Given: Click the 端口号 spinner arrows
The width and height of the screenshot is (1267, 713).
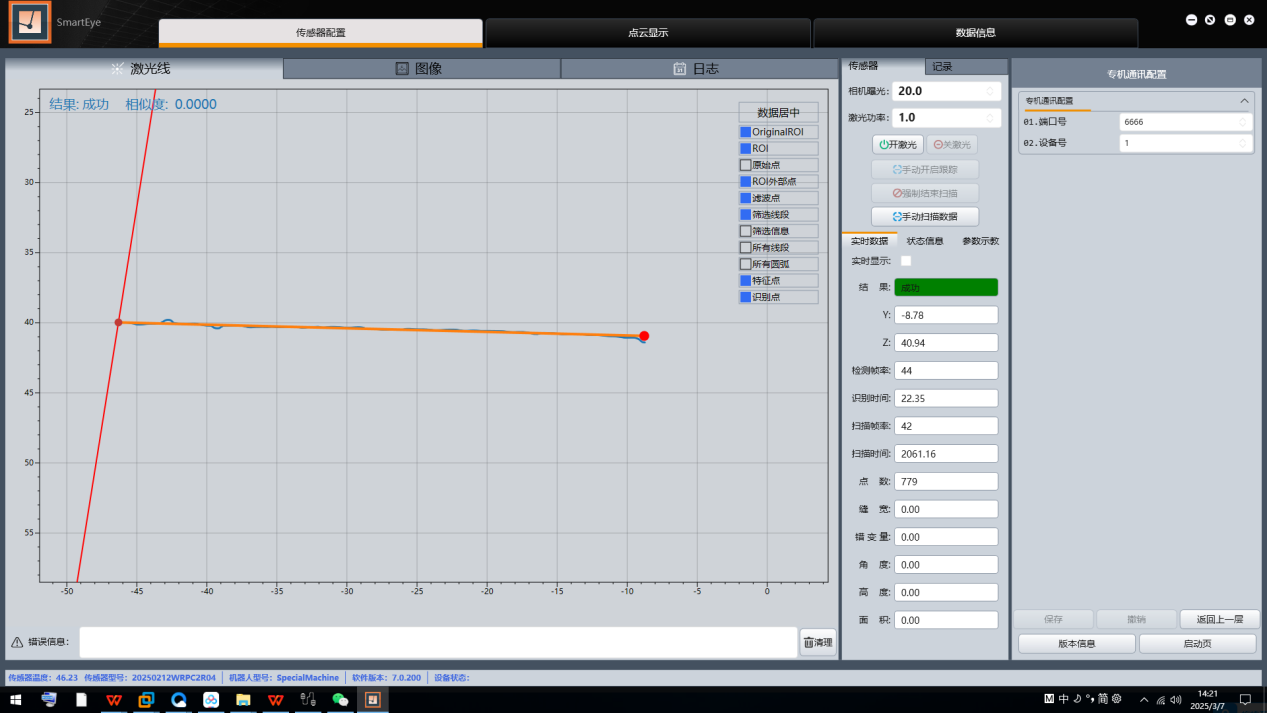Looking at the screenshot, I should (1243, 122).
